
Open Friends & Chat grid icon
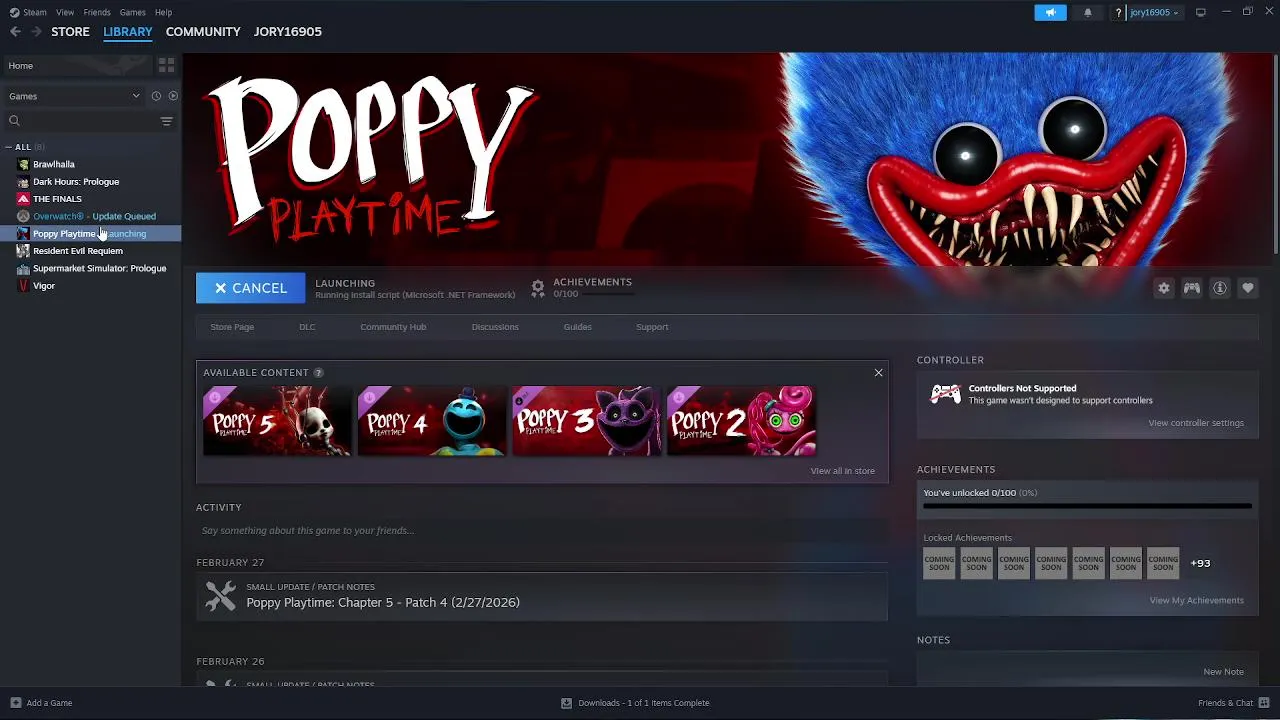(1264, 703)
